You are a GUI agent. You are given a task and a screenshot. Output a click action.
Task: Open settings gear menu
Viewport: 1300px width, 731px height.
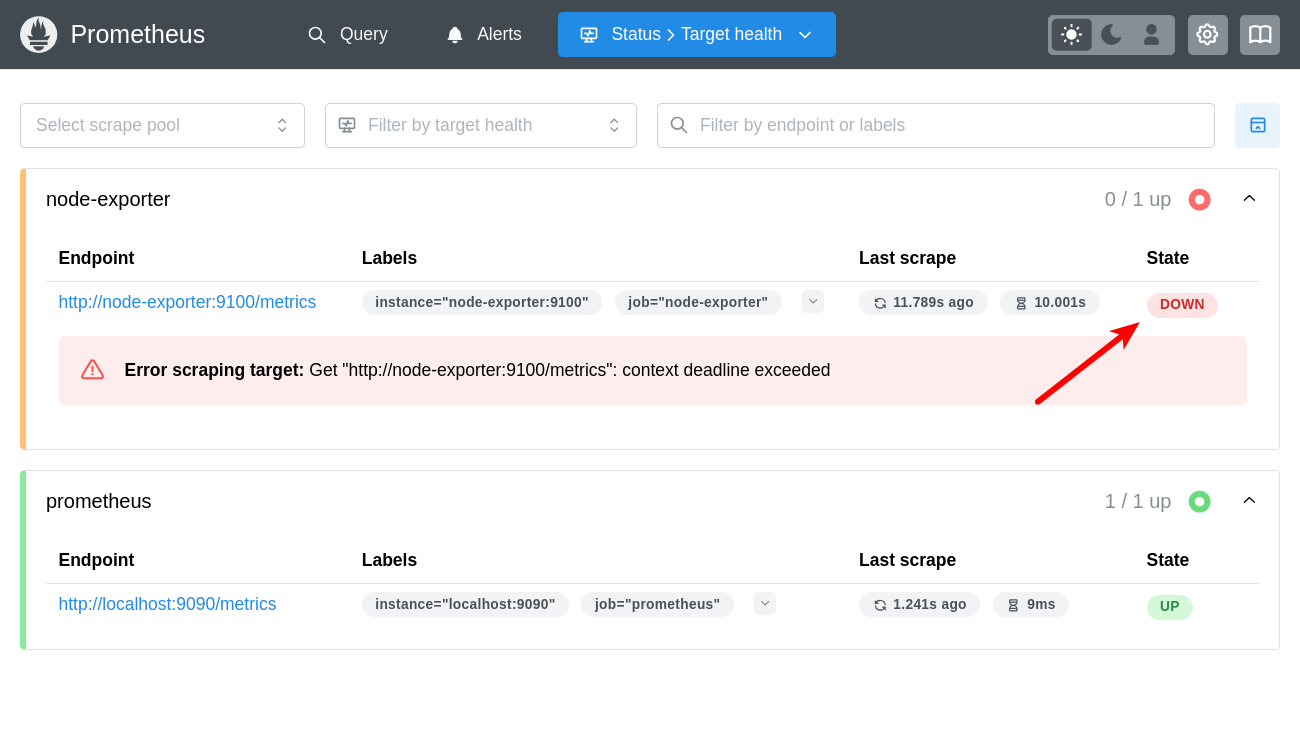1208,35
